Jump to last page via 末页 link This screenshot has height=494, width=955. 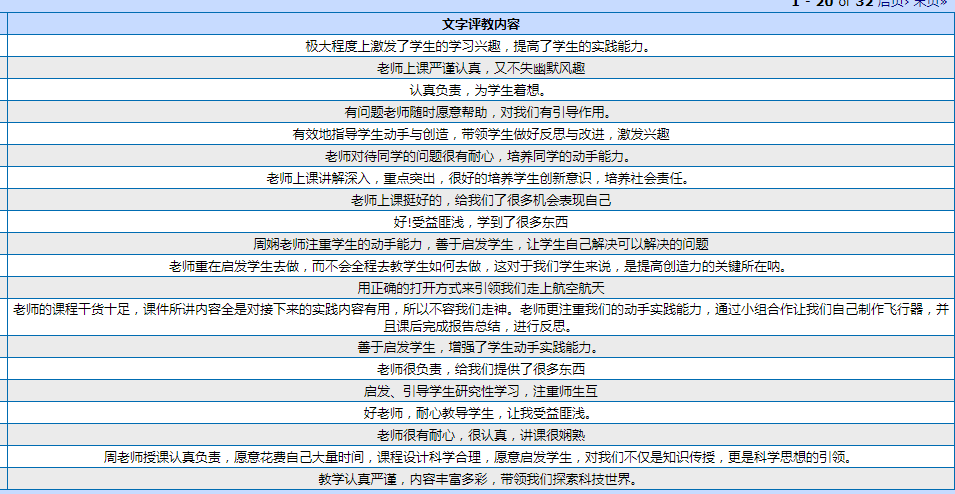929,4
